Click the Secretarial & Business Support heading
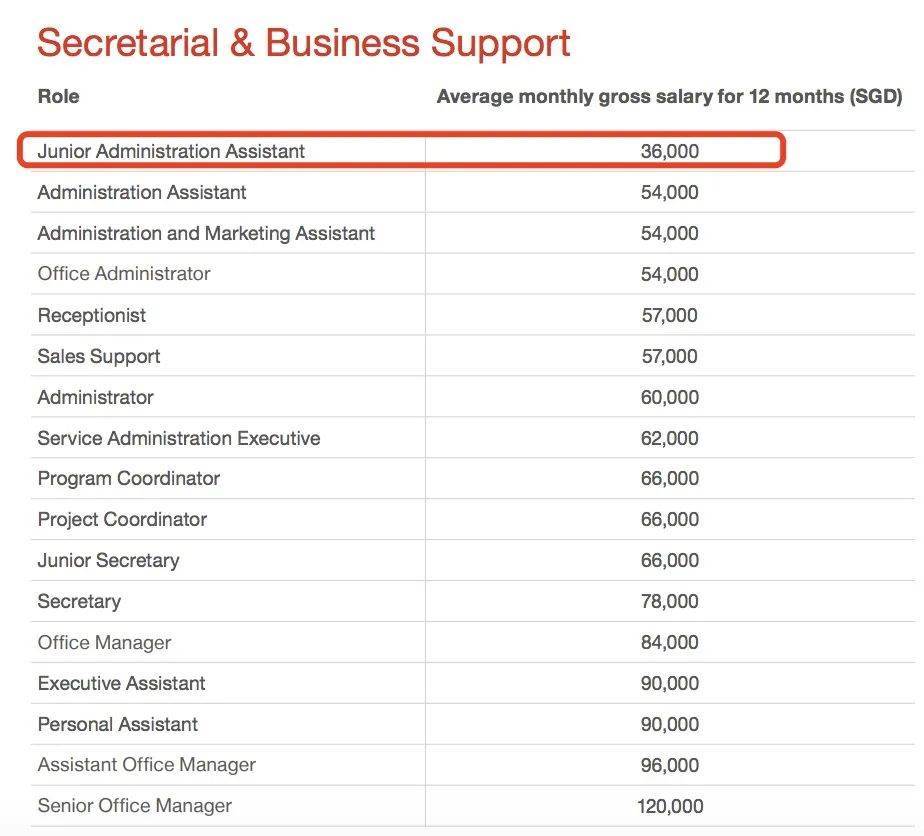 (x=303, y=44)
